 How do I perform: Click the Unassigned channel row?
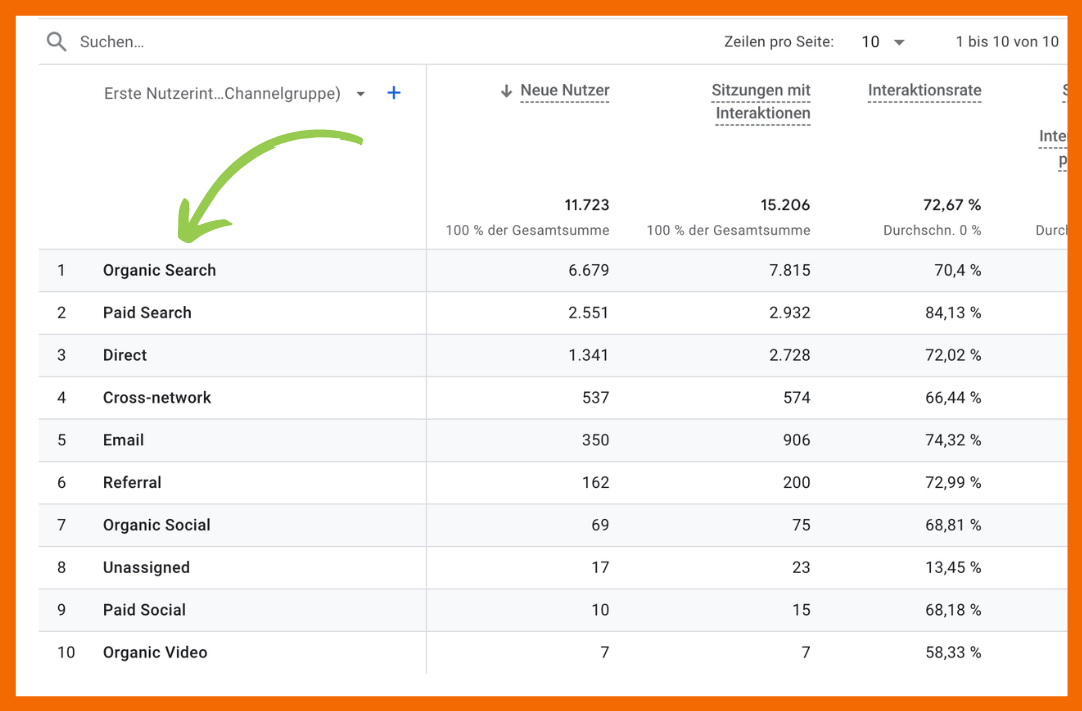pyautogui.click(x=146, y=568)
